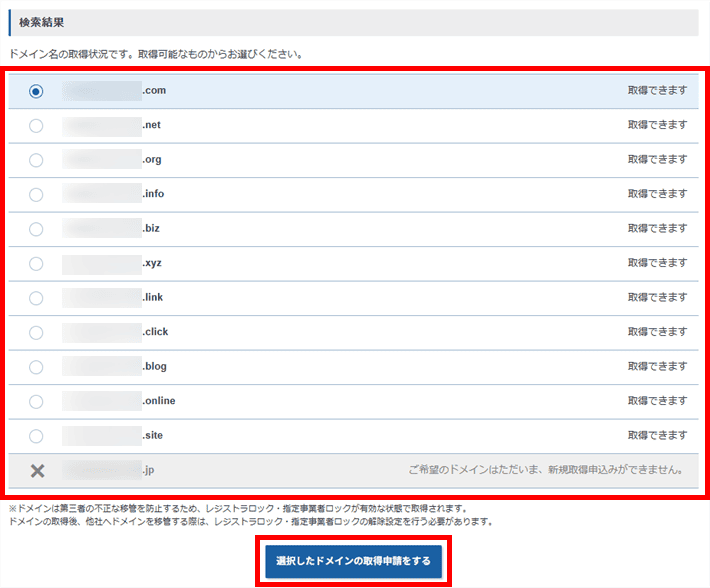Select the .net domain radio button
Image resolution: width=710 pixels, height=588 pixels.
point(36,126)
